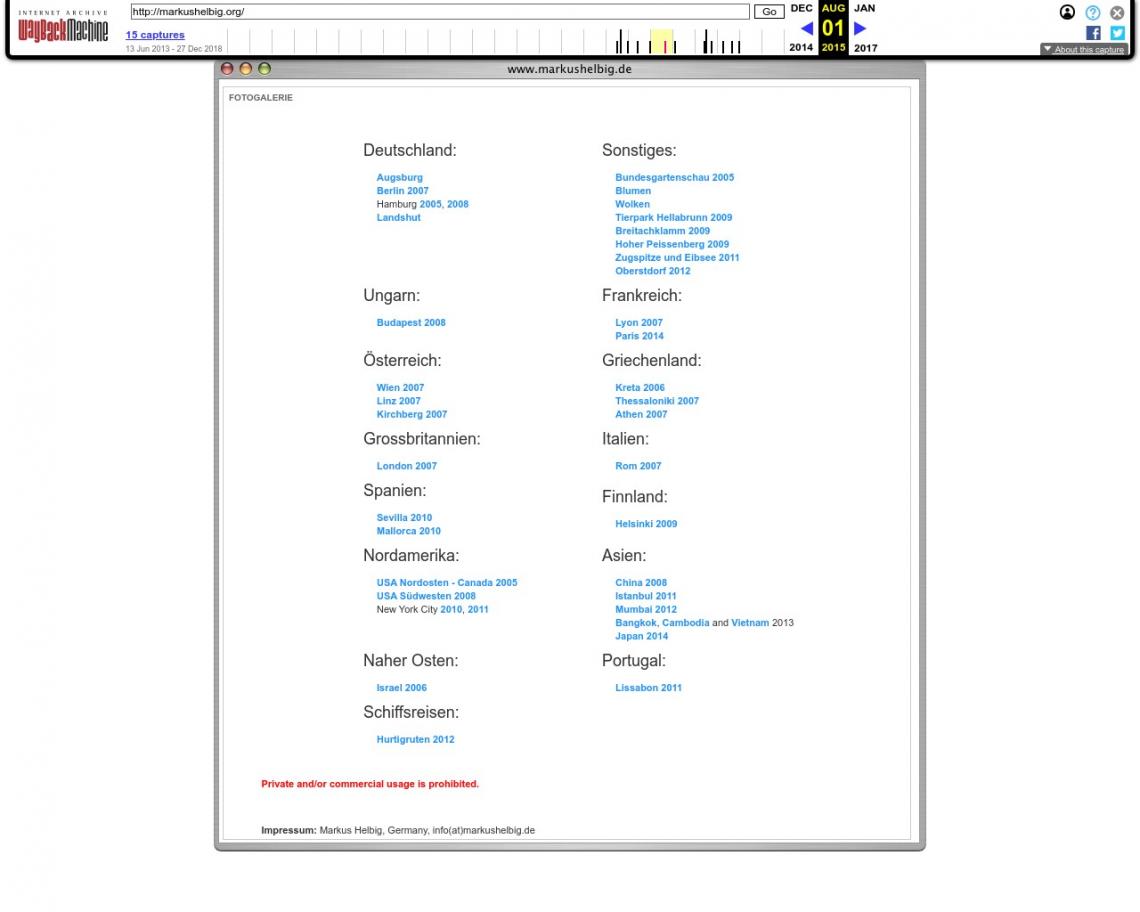Share capture on Twitter
Screen dimensions: 1140x912
coord(1117,33)
